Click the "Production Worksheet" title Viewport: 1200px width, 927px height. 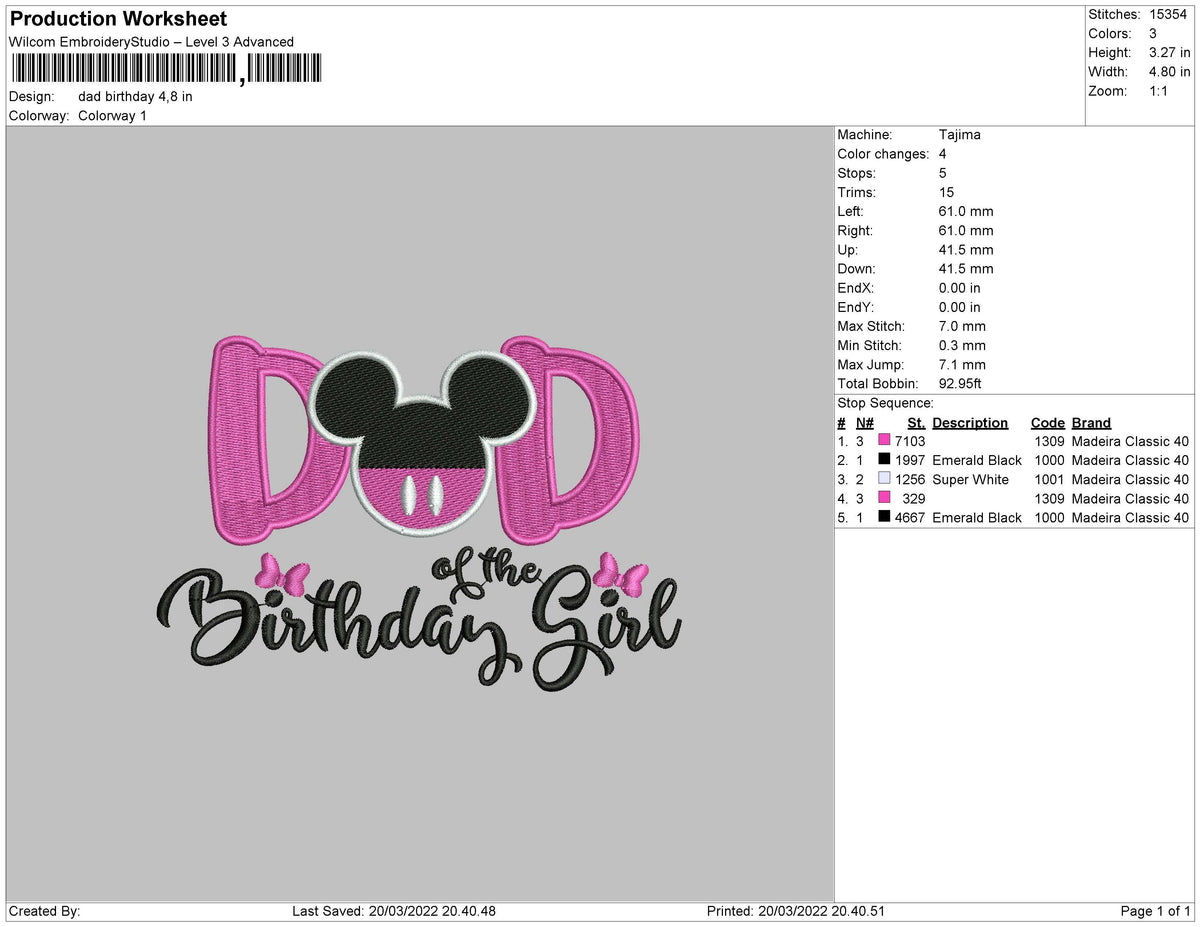point(118,19)
